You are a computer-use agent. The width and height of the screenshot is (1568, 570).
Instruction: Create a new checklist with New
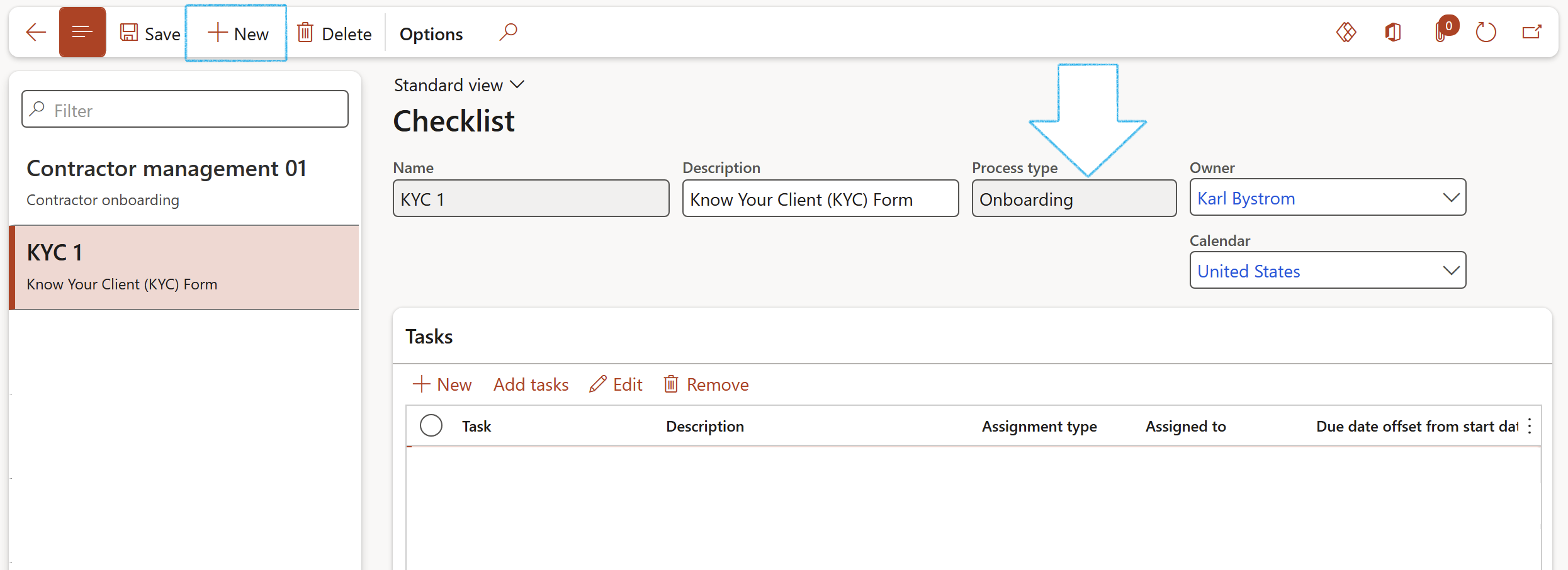click(237, 34)
